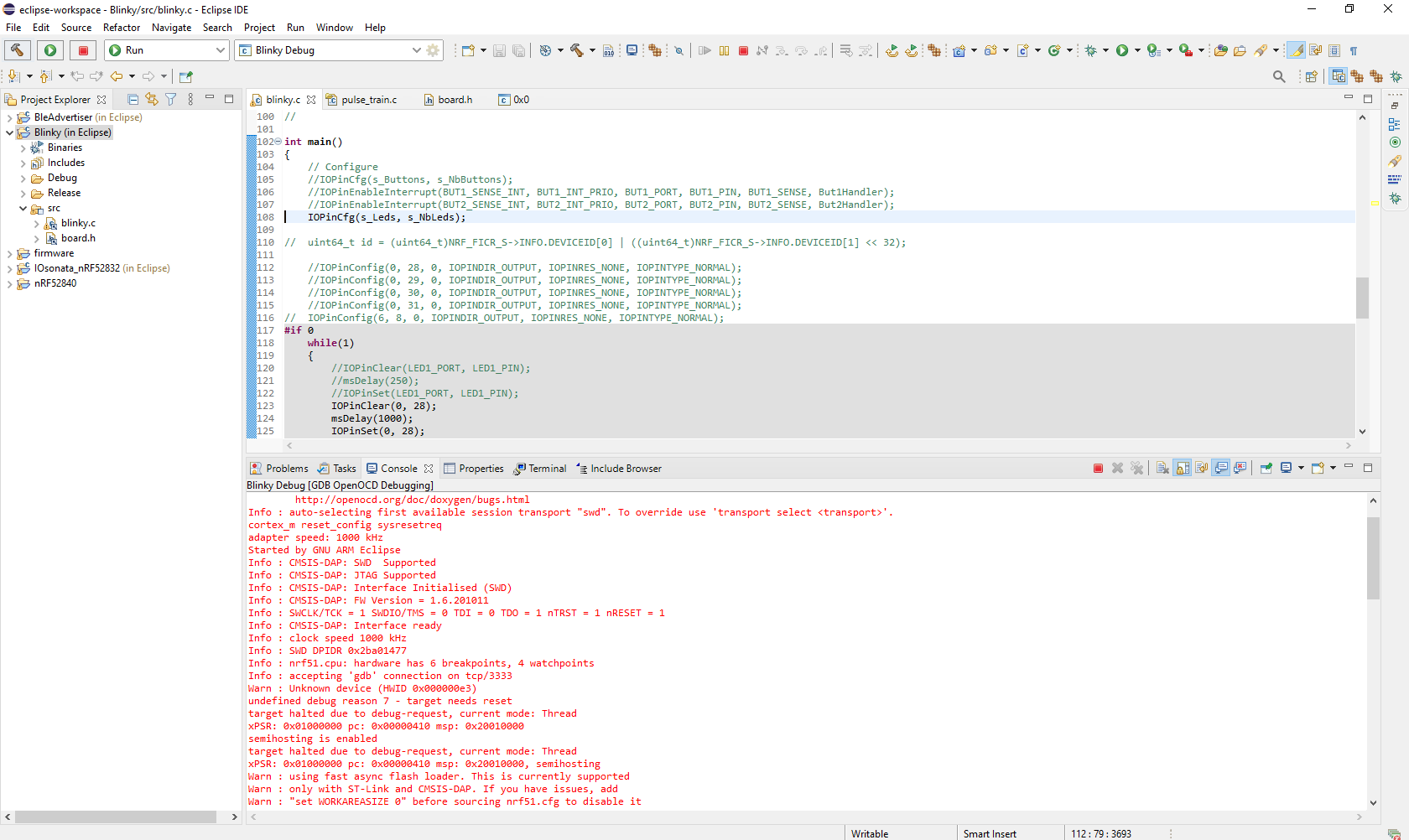This screenshot has height=840, width=1409.
Task: Toggle Block Selection Mode icon
Action: tap(1334, 50)
